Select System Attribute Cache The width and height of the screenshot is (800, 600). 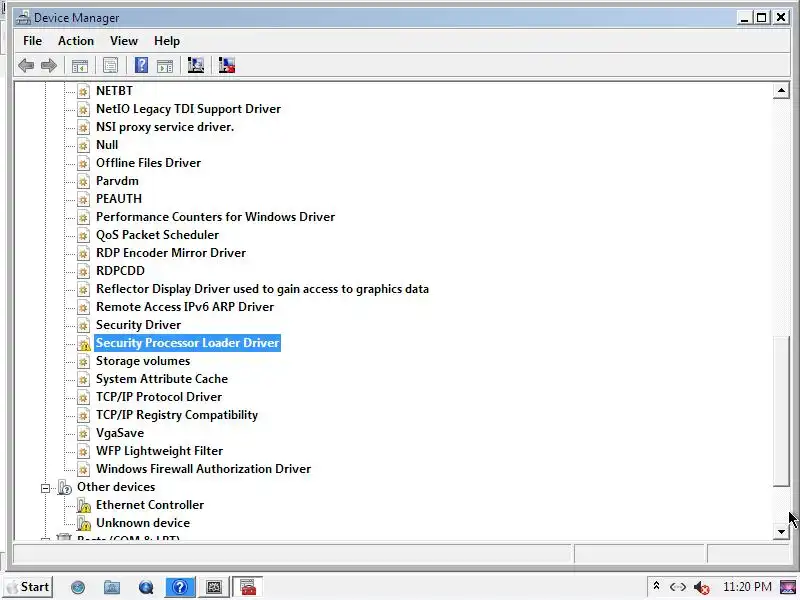pyautogui.click(x=162, y=379)
